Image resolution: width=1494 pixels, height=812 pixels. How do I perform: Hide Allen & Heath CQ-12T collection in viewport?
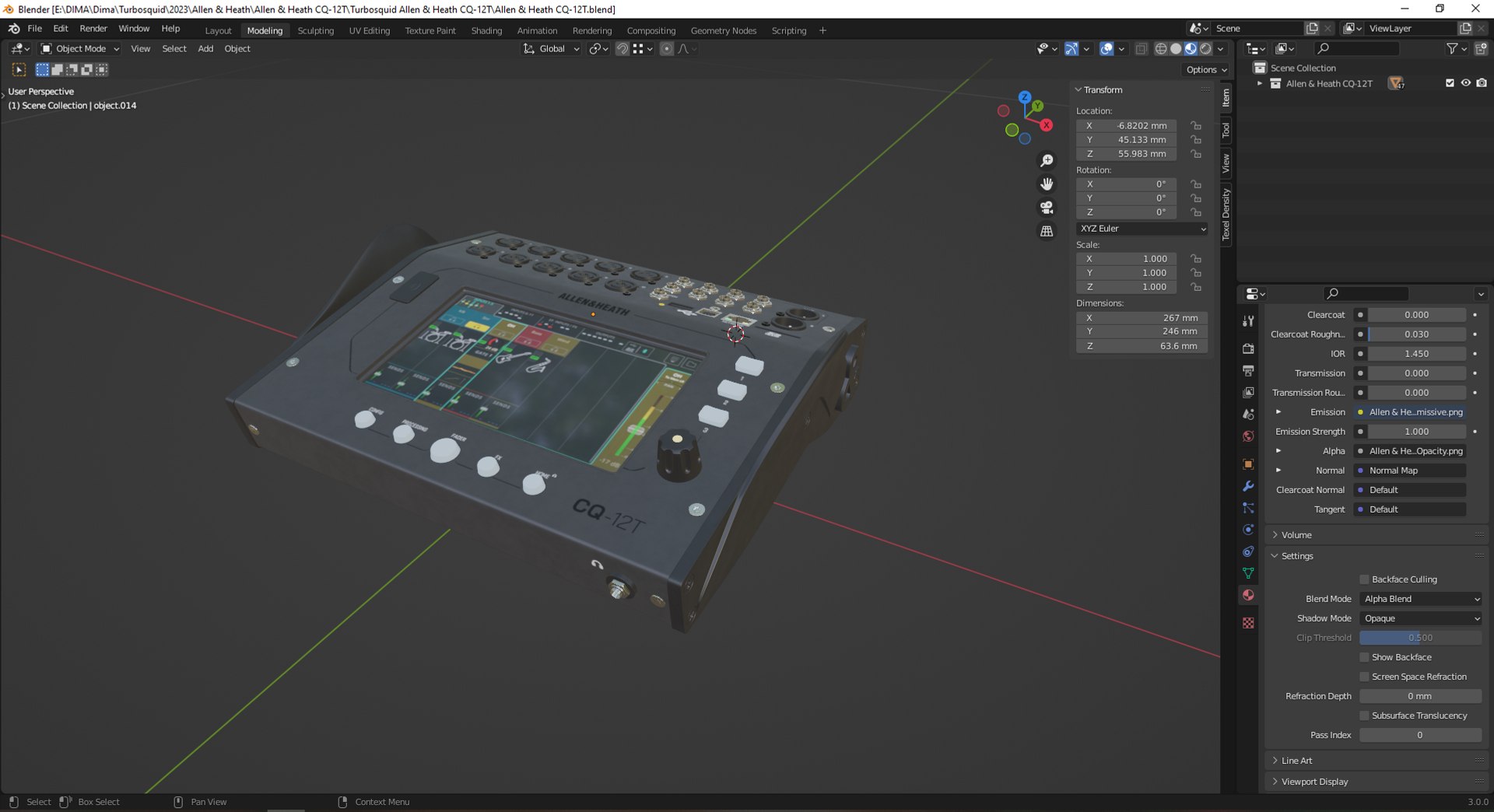point(1465,83)
